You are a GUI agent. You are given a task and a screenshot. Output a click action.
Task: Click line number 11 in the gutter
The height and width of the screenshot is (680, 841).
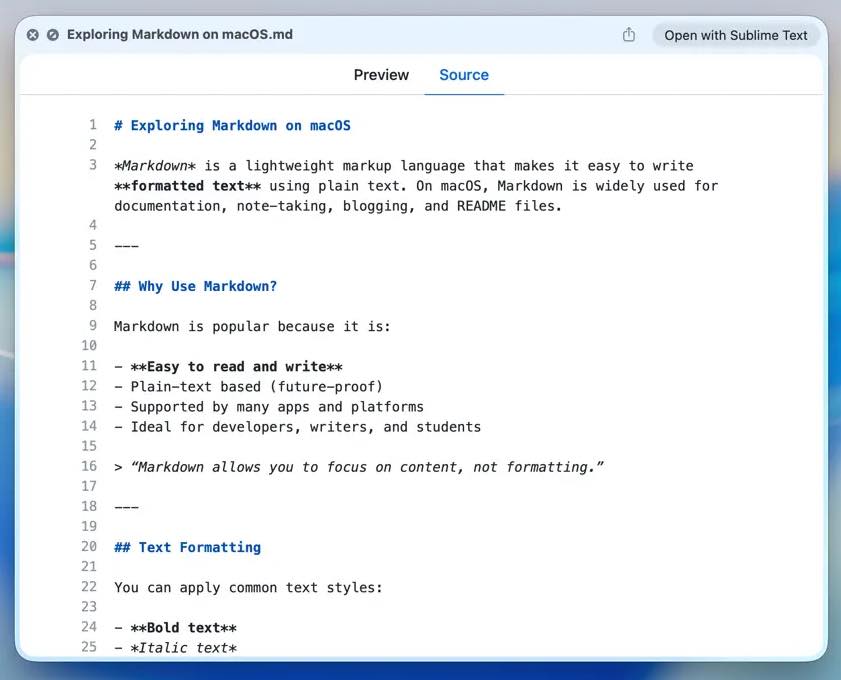click(90, 366)
